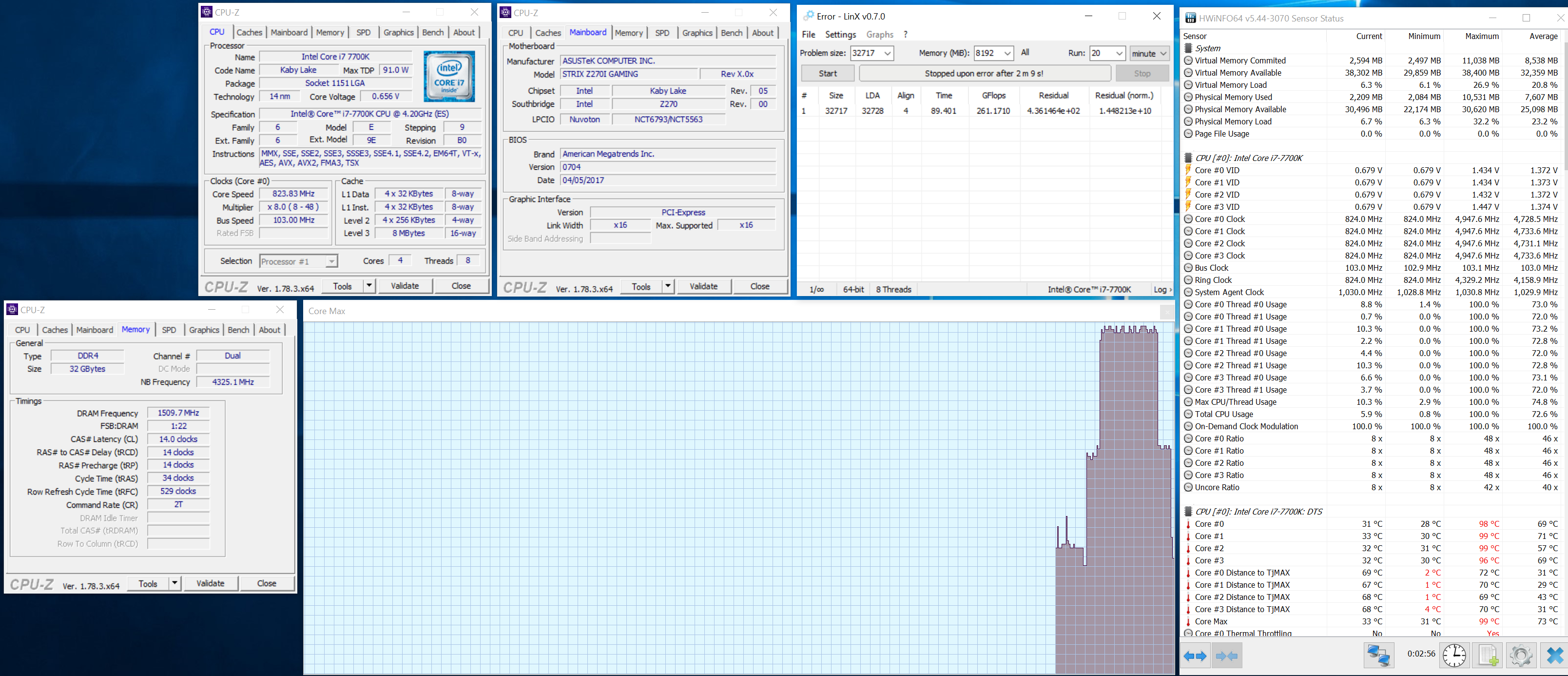This screenshot has width=1568, height=676.
Task: Click the Core Max thermometer icon
Action: click(x=1188, y=621)
